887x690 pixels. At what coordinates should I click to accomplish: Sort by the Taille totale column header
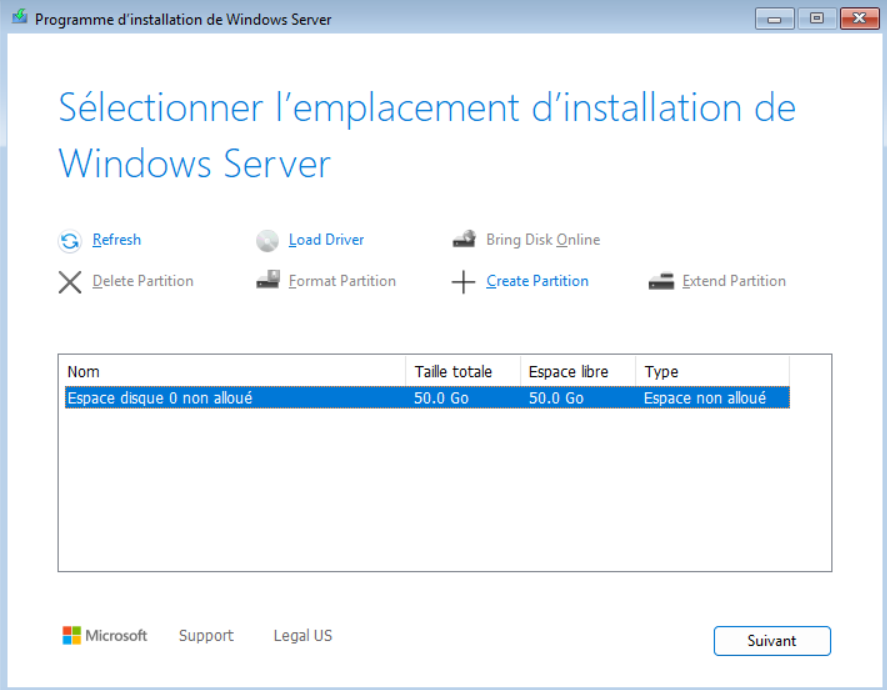463,372
